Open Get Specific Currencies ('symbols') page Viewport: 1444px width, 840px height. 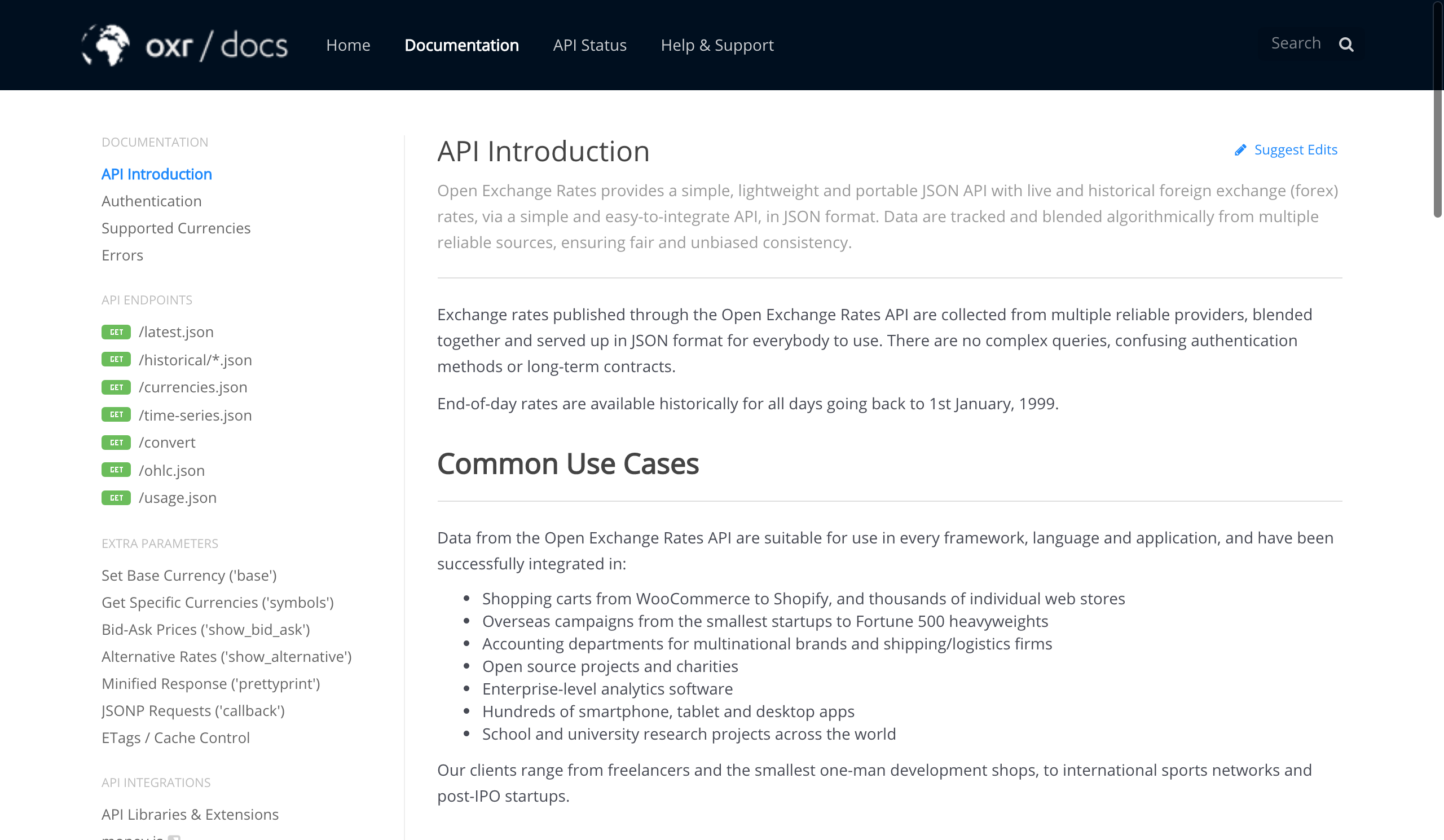pos(218,603)
